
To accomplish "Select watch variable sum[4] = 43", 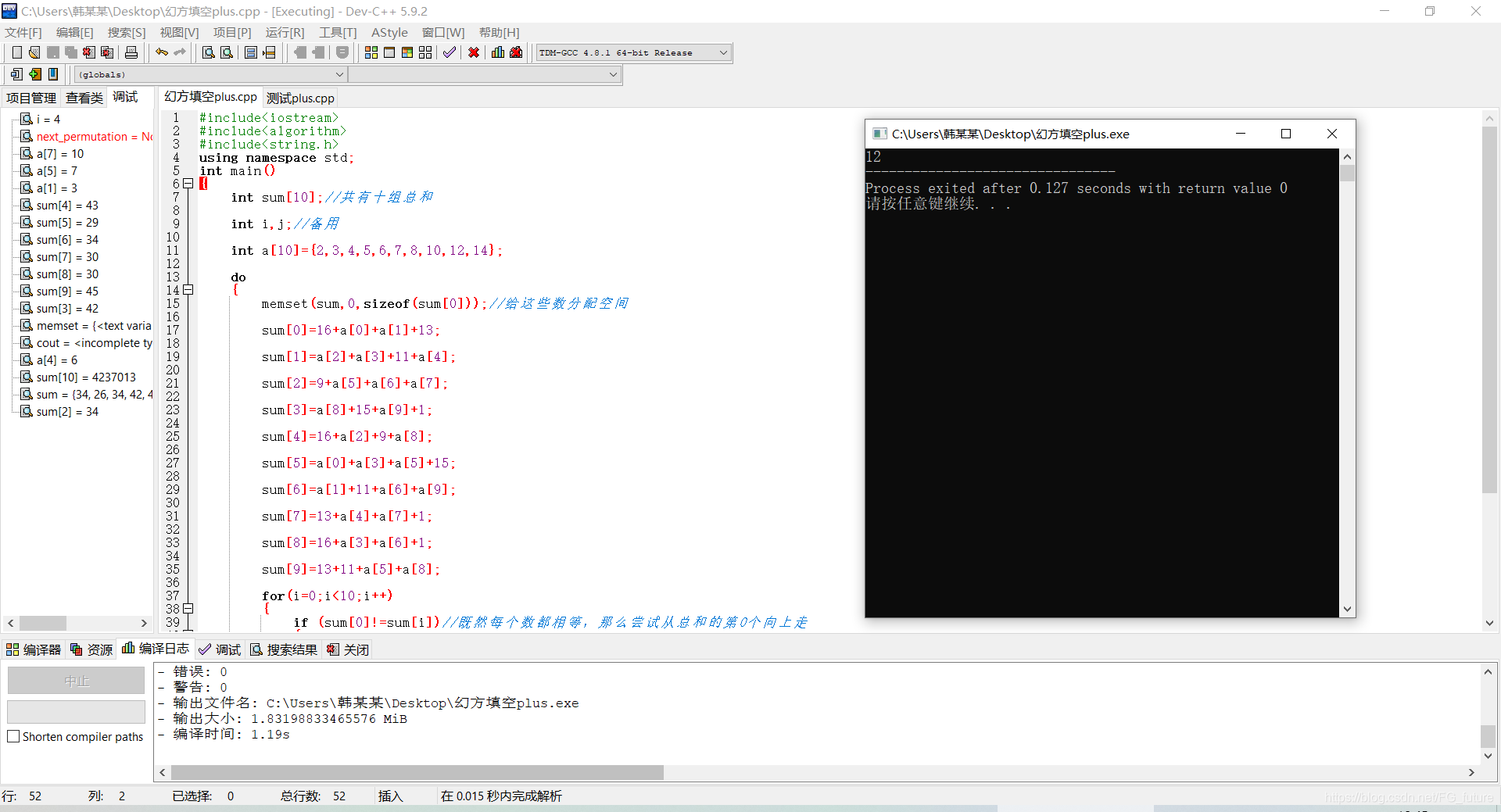I will 67,206.
